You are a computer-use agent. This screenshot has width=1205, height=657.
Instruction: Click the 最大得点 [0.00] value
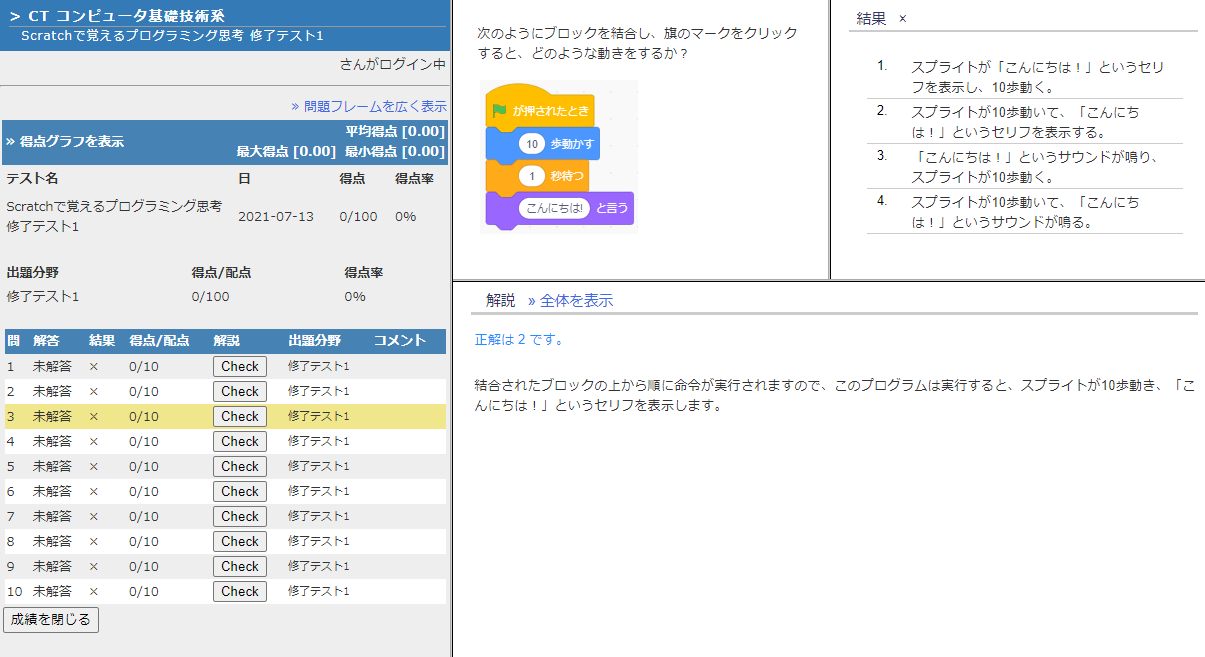click(286, 151)
